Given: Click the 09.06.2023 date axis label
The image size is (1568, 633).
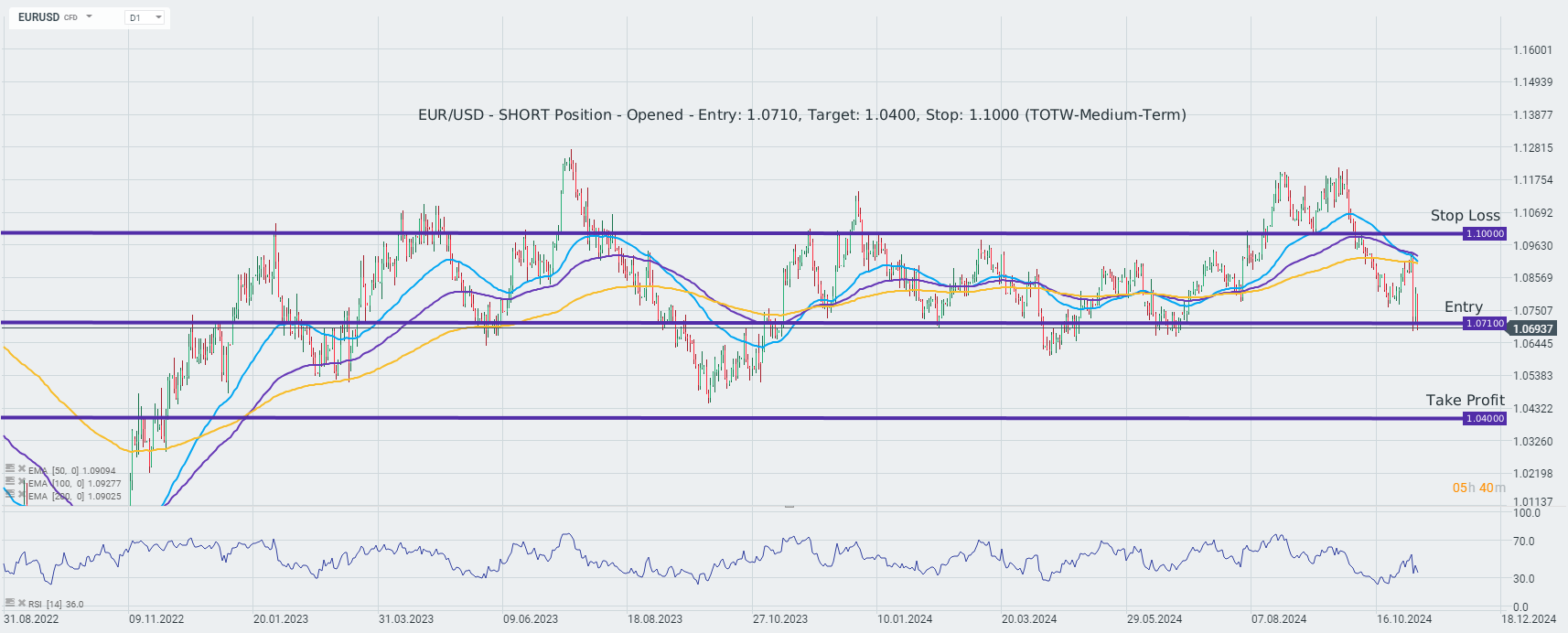Looking at the screenshot, I should [531, 619].
